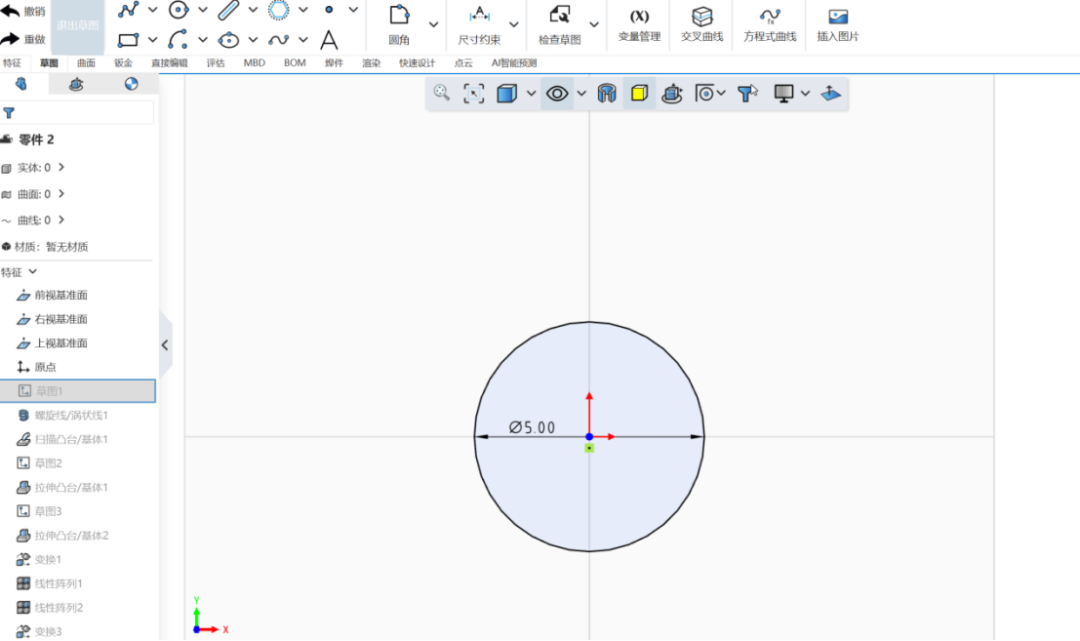Select the point sketch tool
The width and height of the screenshot is (1080, 641).
click(329, 10)
